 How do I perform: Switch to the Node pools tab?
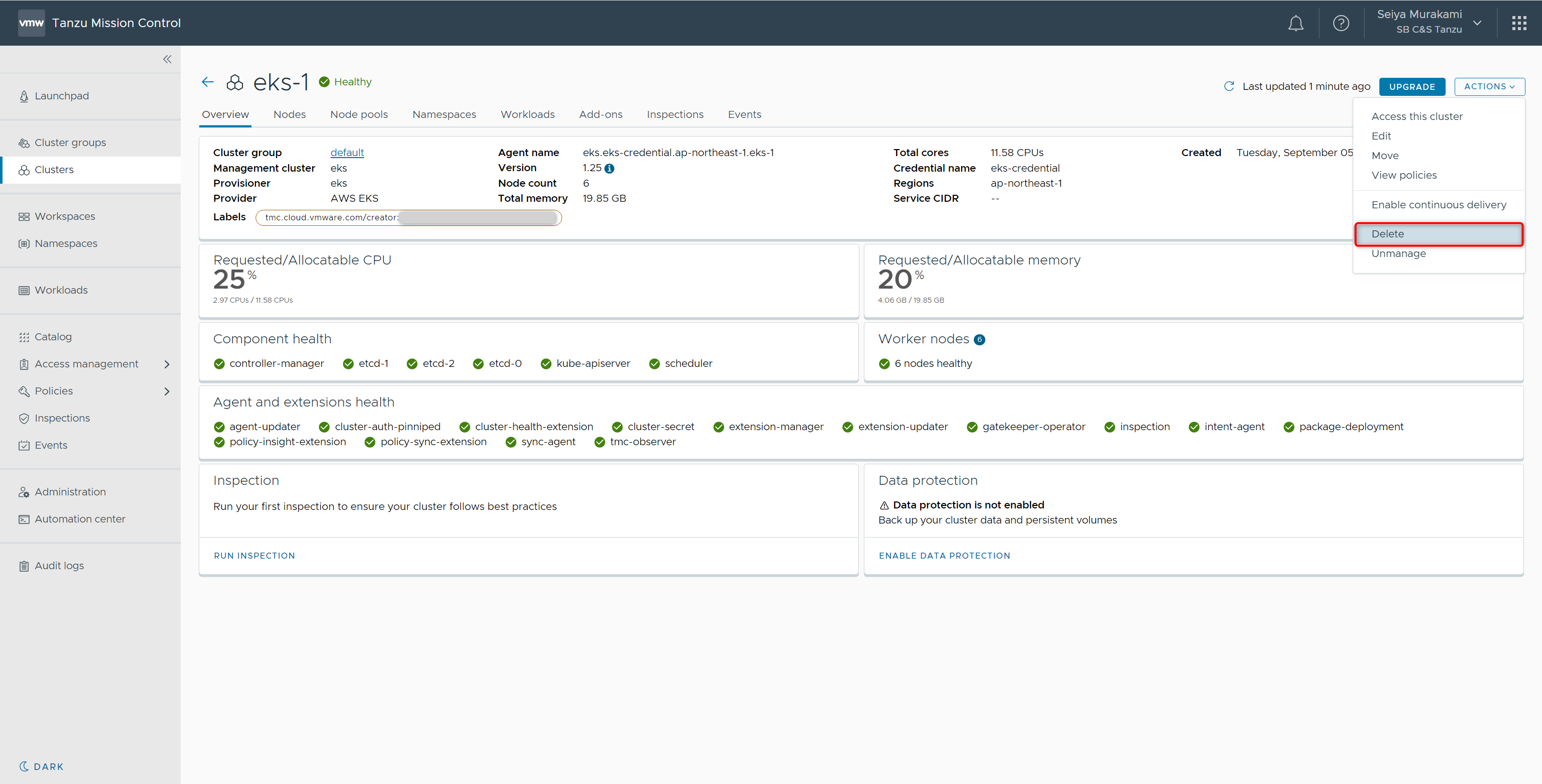coord(358,114)
